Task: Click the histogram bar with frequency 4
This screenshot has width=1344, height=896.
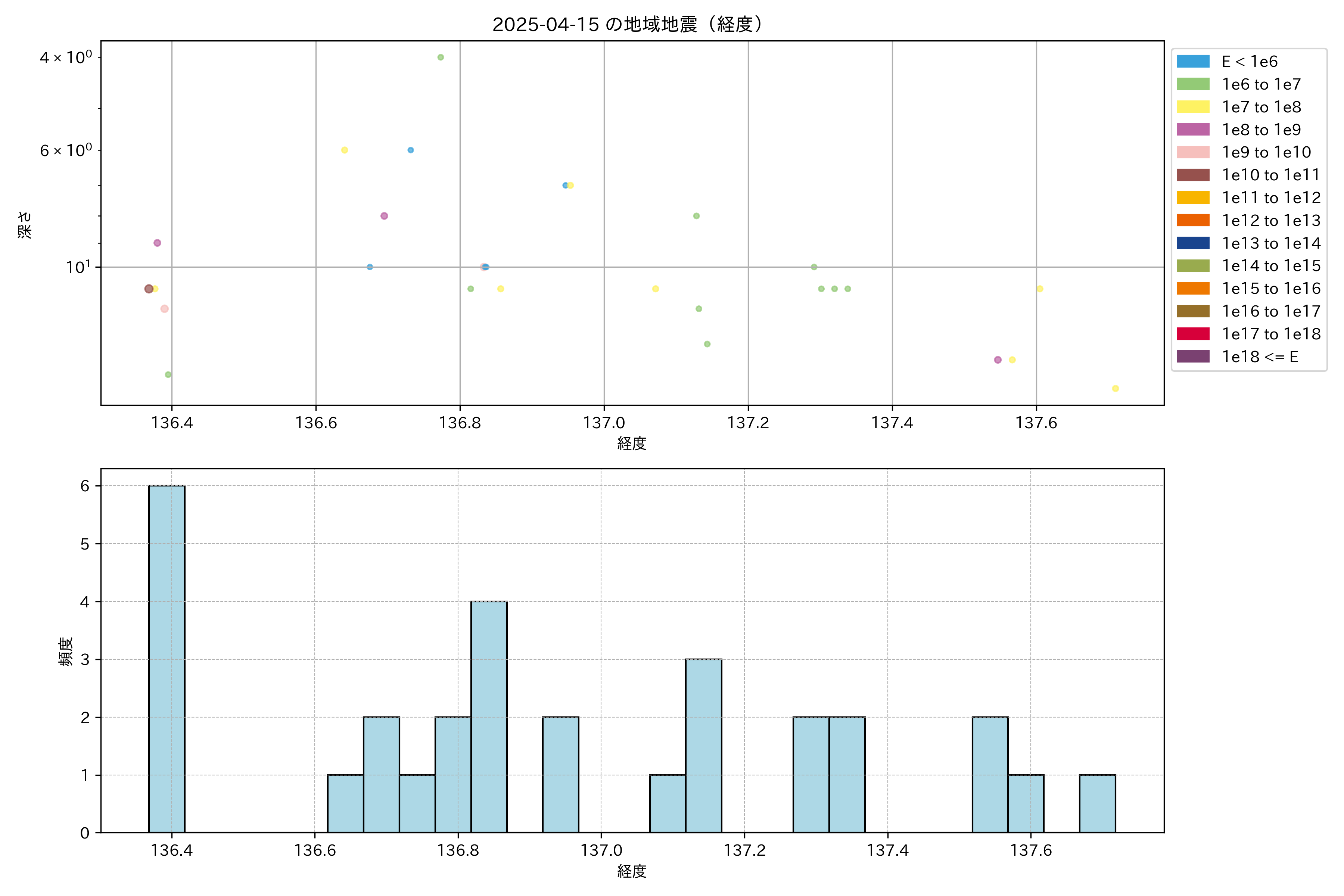Action: pos(489,716)
